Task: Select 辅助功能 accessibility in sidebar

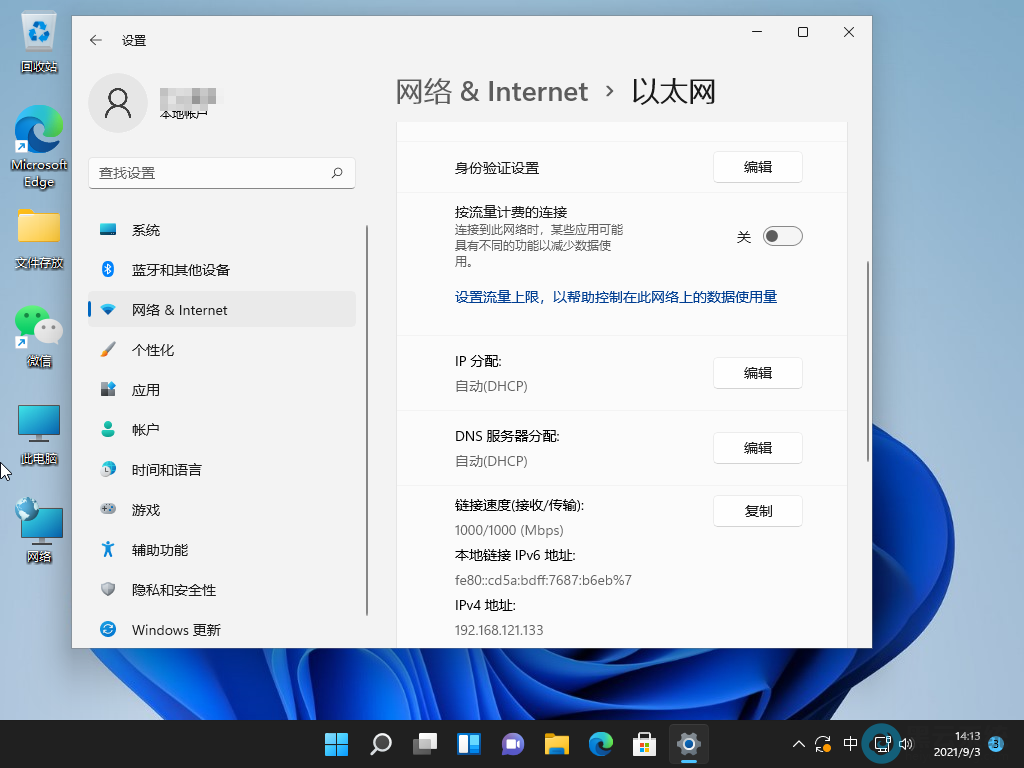Action: [x=160, y=550]
